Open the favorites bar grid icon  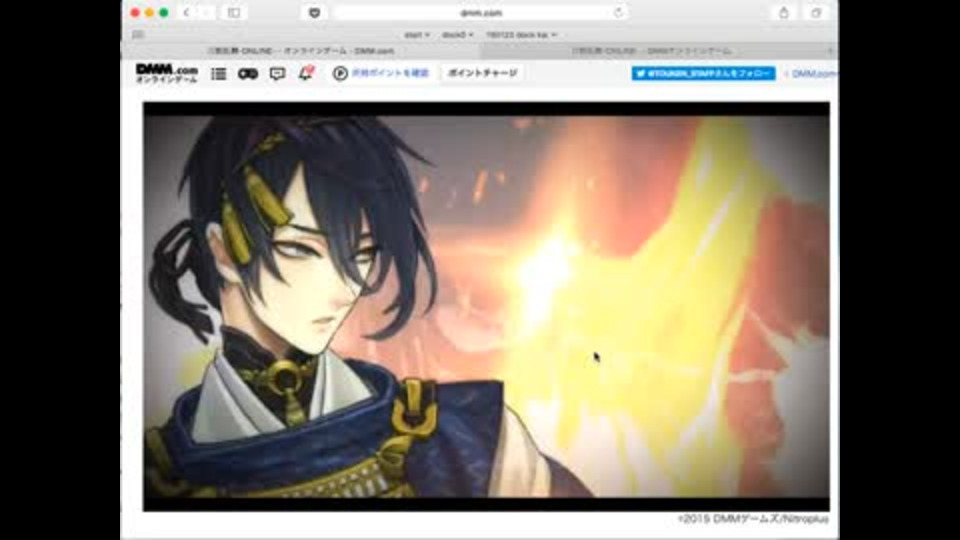pyautogui.click(x=138, y=34)
